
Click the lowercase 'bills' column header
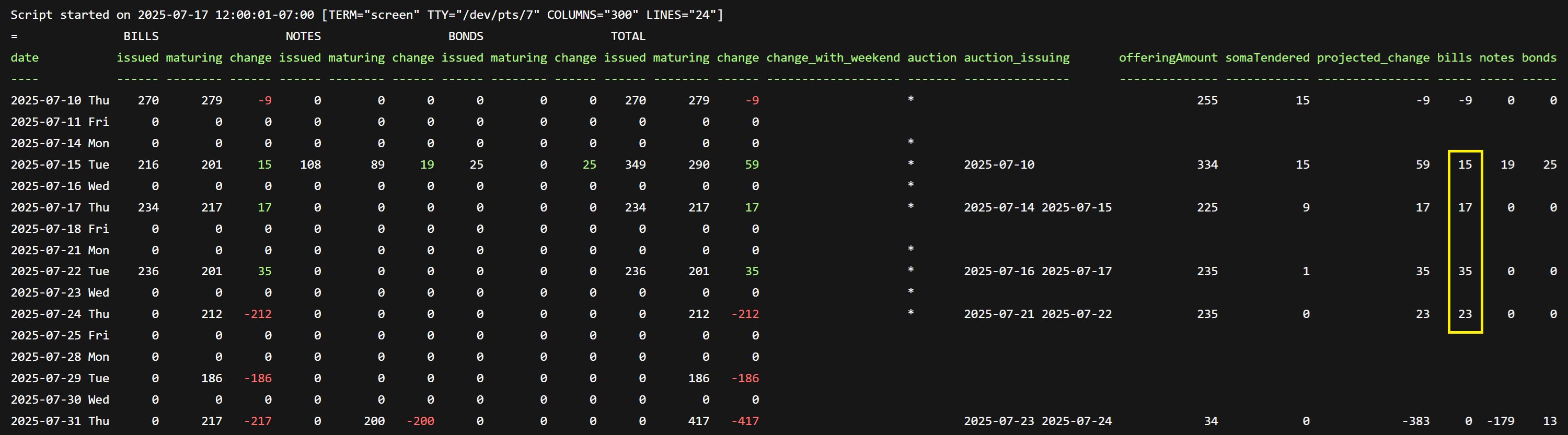[1454, 58]
